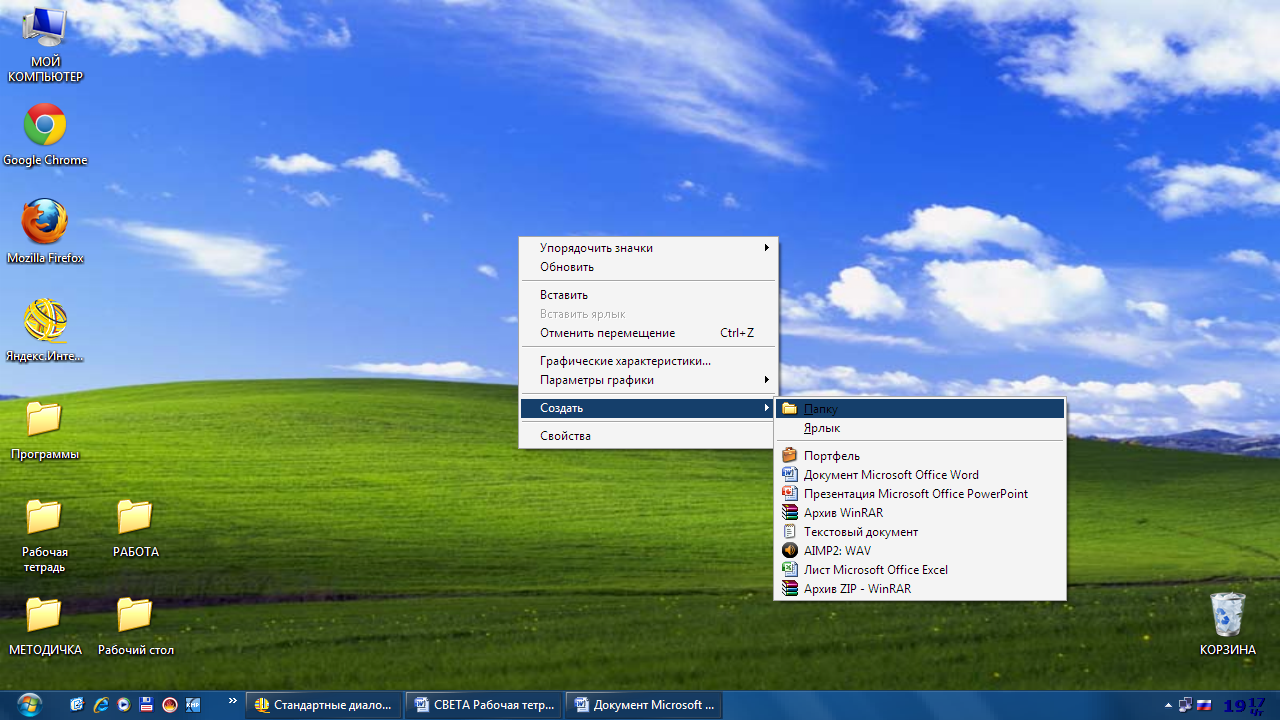The image size is (1280, 720).
Task: Select the КОРЗИНА recycle bin icon
Action: (x=1227, y=624)
